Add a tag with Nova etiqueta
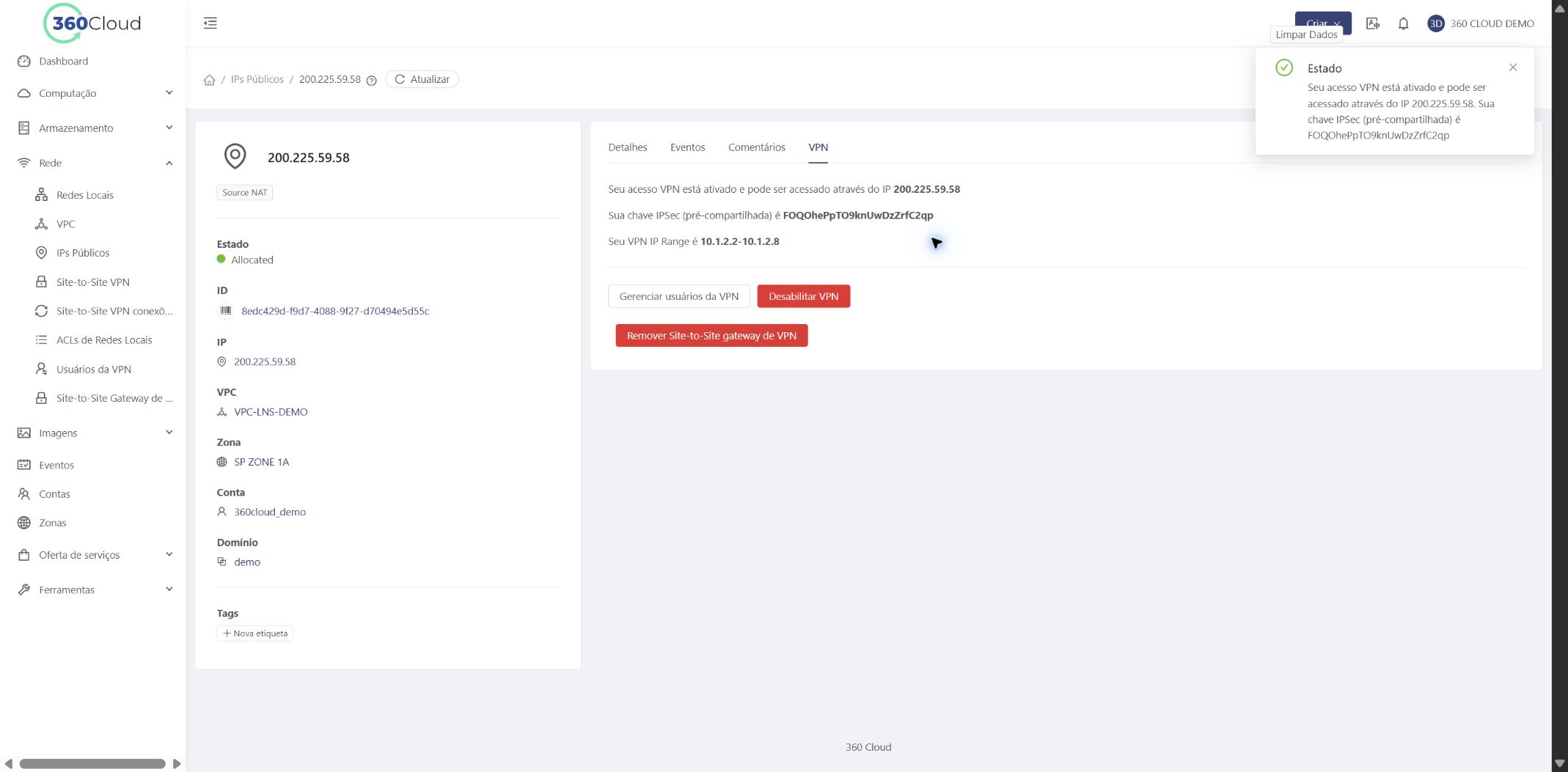 tap(254, 633)
